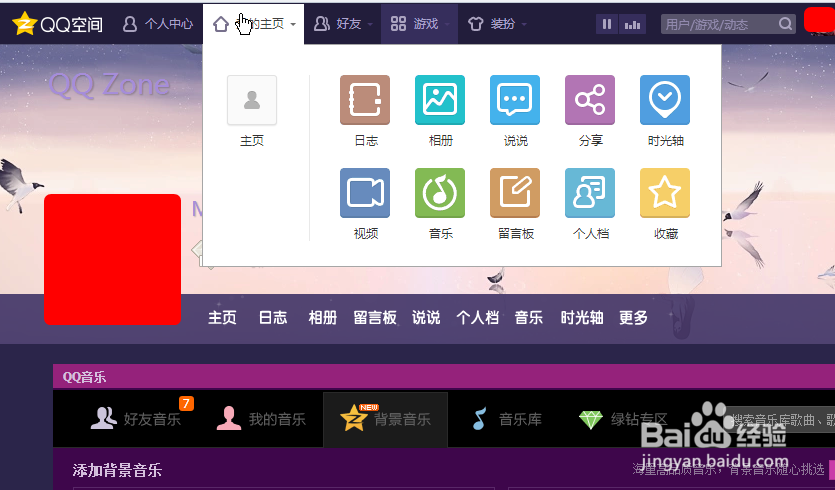Open 留言板 message board icon
Viewport: 835px width, 490px height.
(515, 193)
